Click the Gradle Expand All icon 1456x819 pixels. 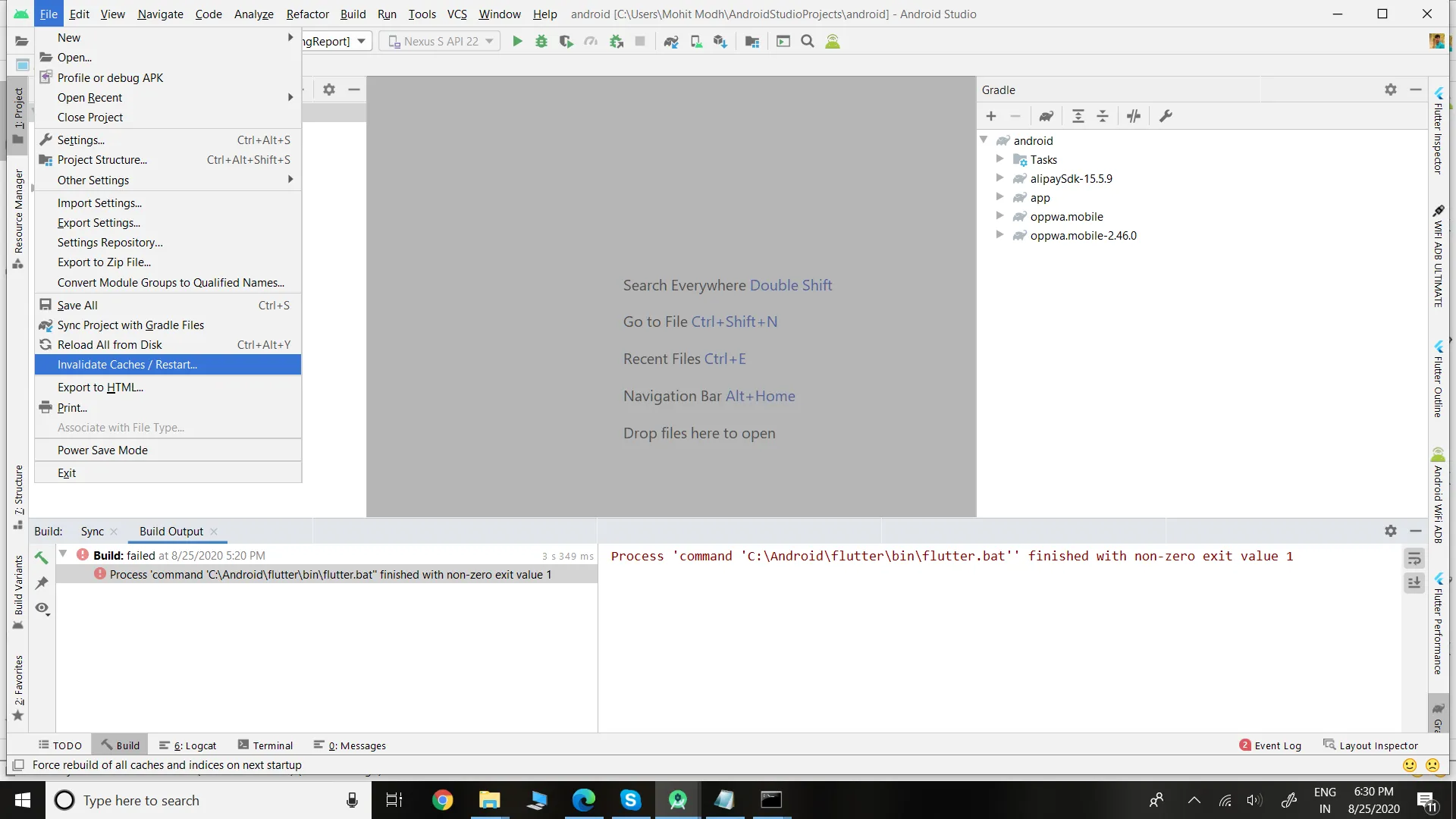[x=1078, y=116]
